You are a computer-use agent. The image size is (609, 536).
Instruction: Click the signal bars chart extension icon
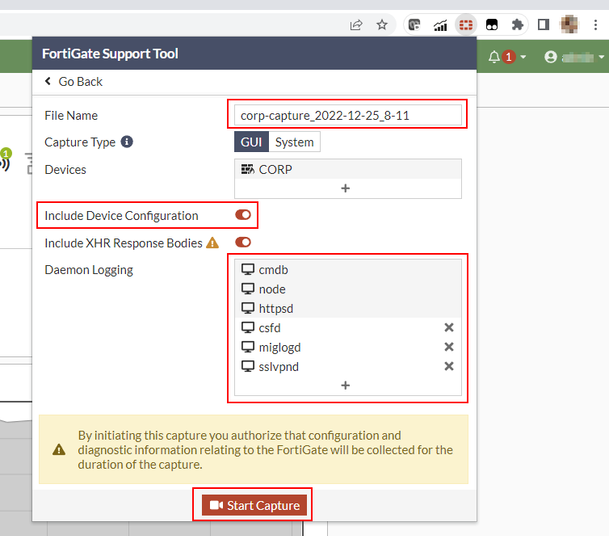coord(440,25)
